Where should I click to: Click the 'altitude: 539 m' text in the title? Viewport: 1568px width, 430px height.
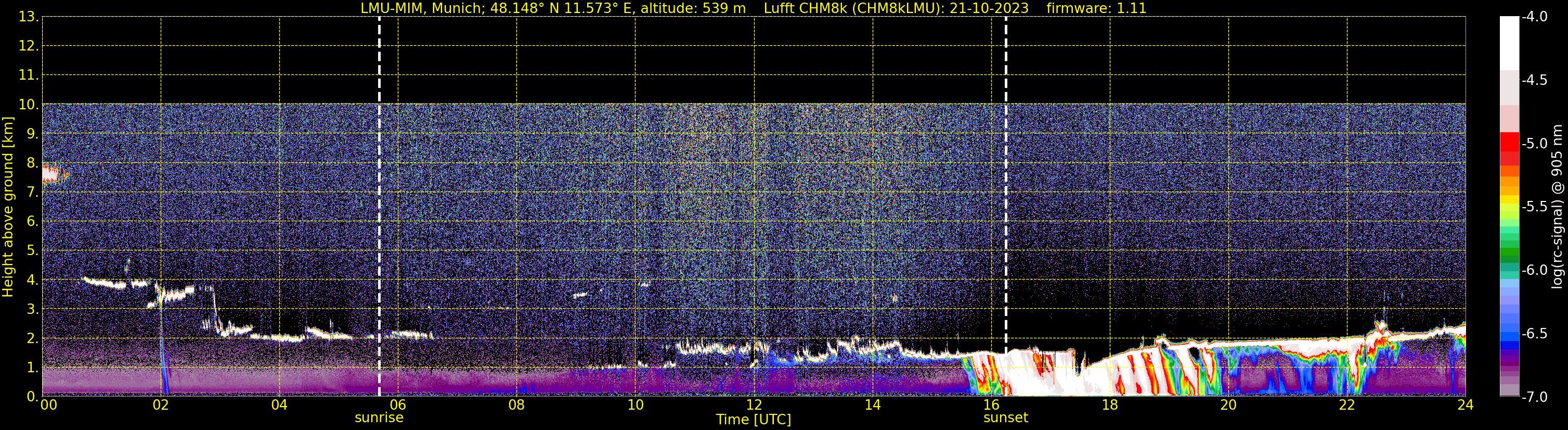(693, 8)
